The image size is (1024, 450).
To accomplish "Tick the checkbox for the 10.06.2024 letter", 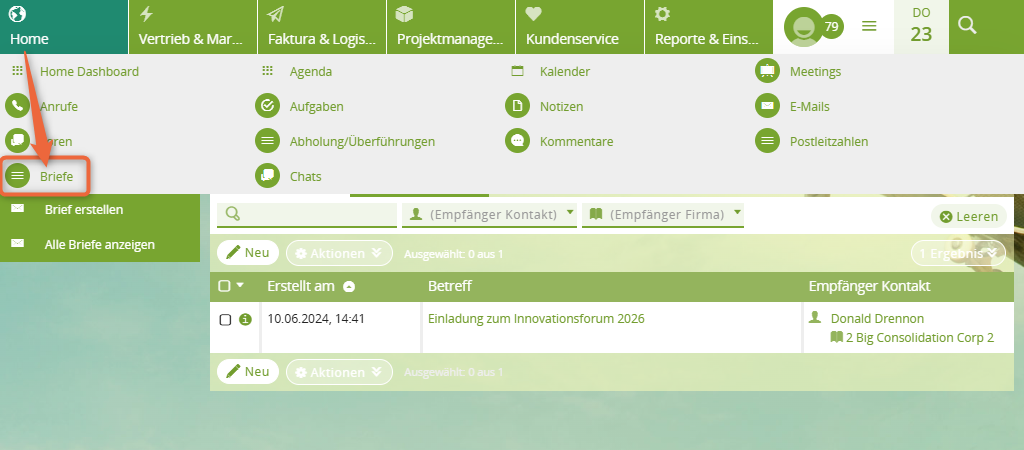I will 225,320.
